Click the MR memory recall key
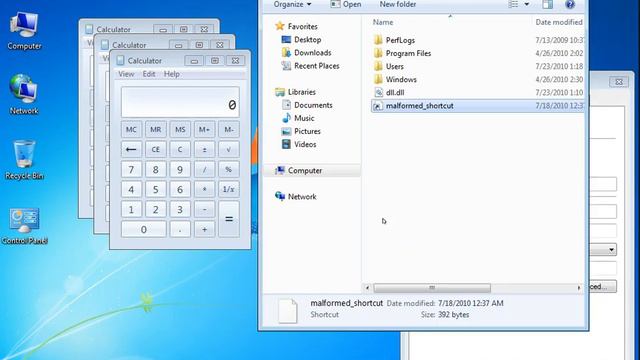Image resolution: width=640 pixels, height=360 pixels. 156,129
